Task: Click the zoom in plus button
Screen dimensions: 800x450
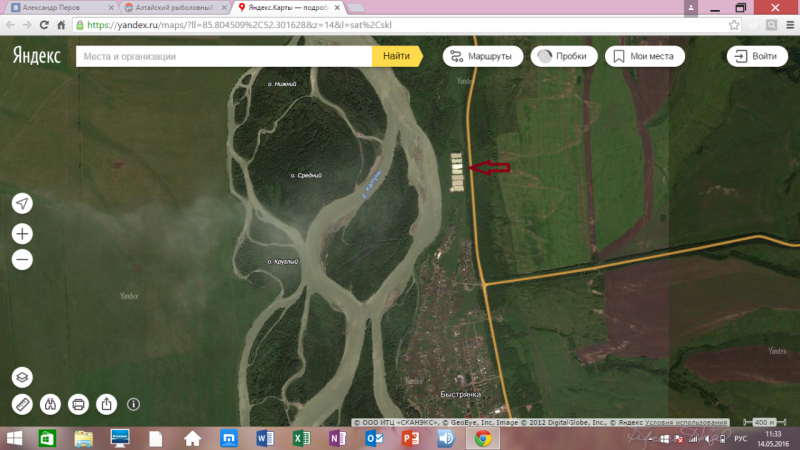Action: [x=22, y=233]
